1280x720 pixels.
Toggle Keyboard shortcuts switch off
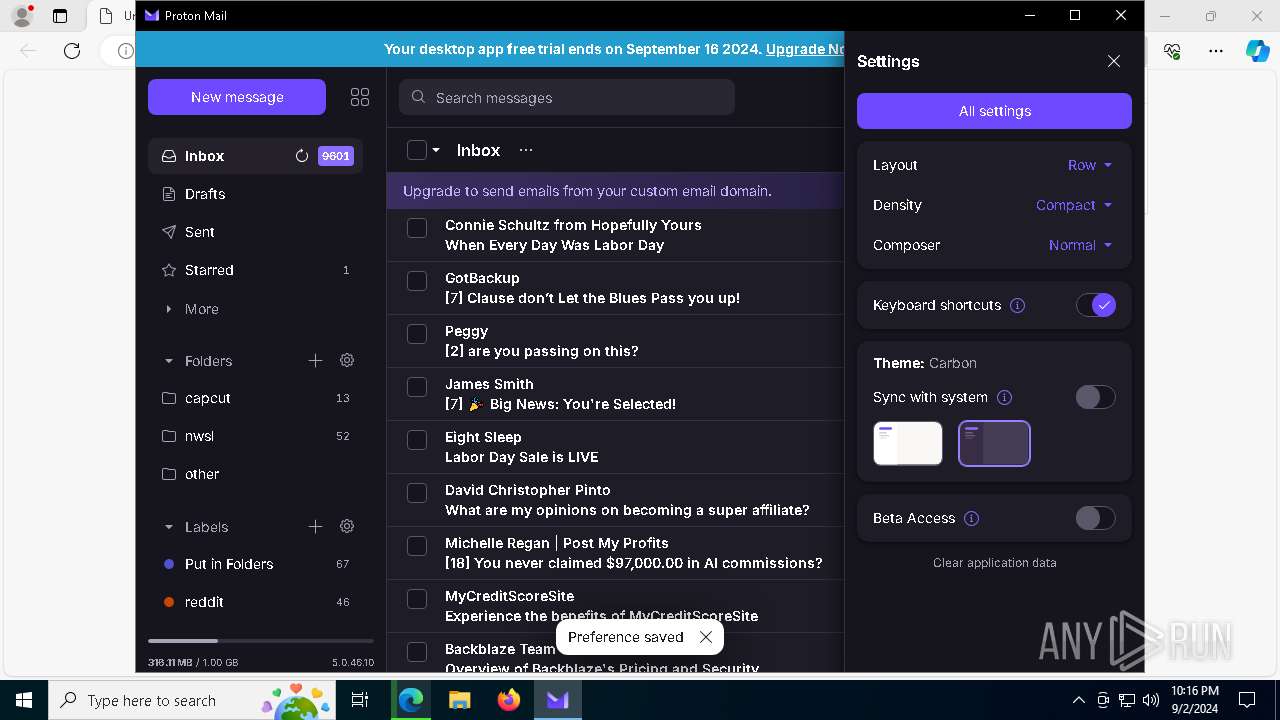point(1096,305)
